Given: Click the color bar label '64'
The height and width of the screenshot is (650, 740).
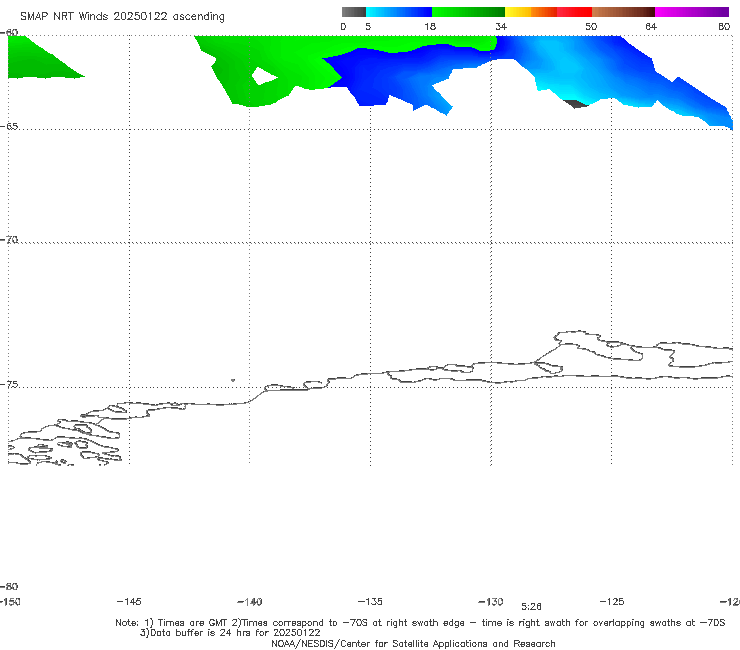Looking at the screenshot, I should tap(651, 26).
